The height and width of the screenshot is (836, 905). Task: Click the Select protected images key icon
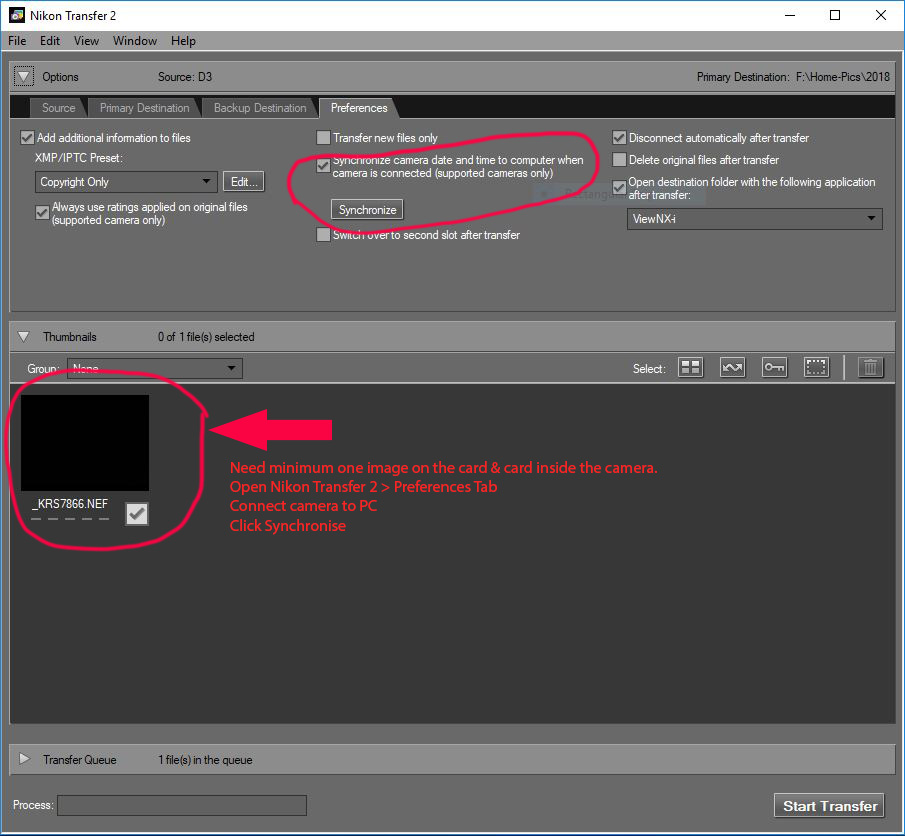(774, 367)
